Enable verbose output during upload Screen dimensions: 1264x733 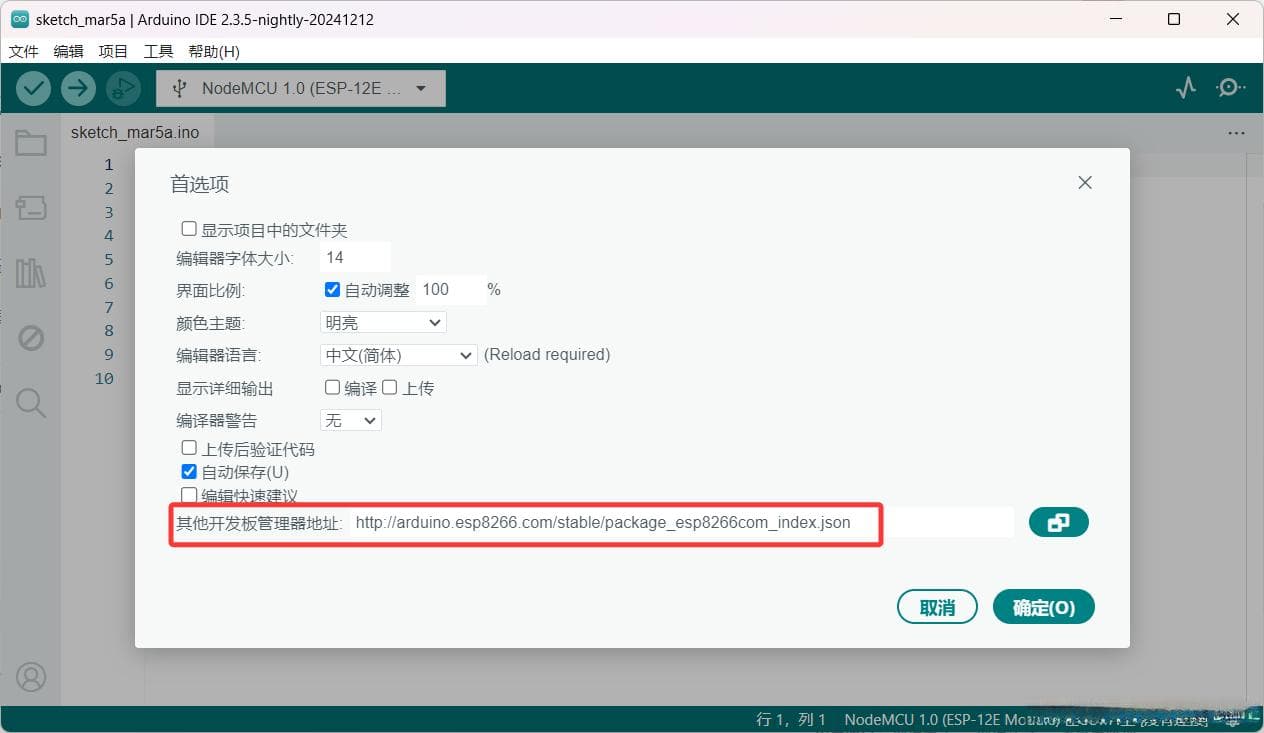(x=390, y=387)
